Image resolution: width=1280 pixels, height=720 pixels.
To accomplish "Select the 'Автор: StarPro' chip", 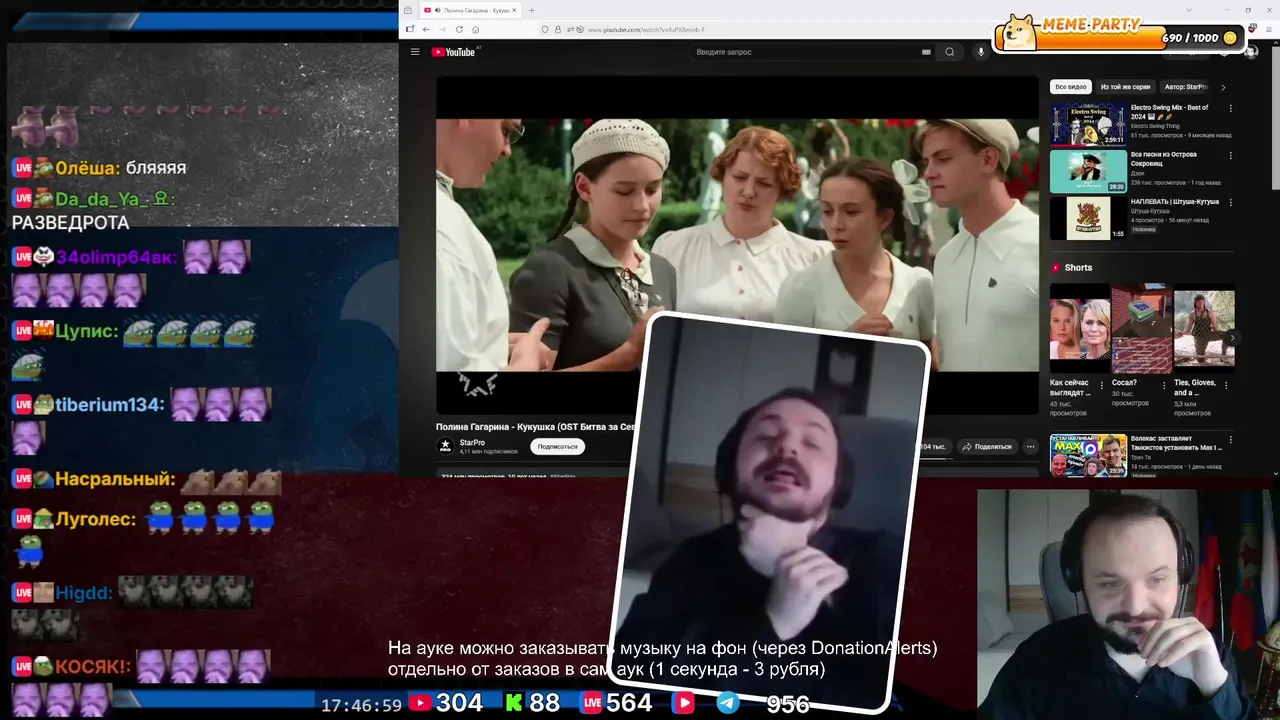I will 1186,87.
